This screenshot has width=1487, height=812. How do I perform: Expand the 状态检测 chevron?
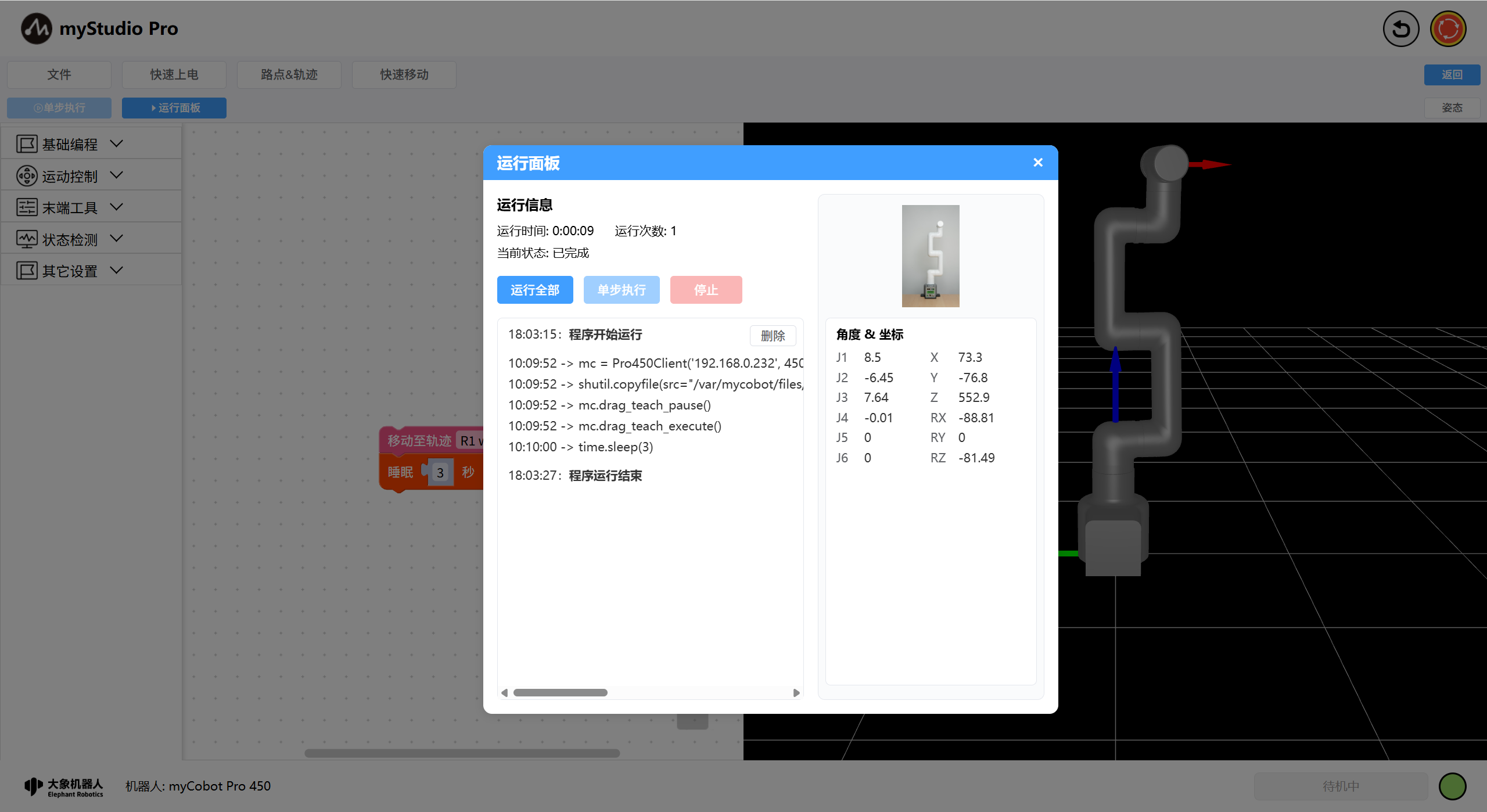click(x=116, y=239)
